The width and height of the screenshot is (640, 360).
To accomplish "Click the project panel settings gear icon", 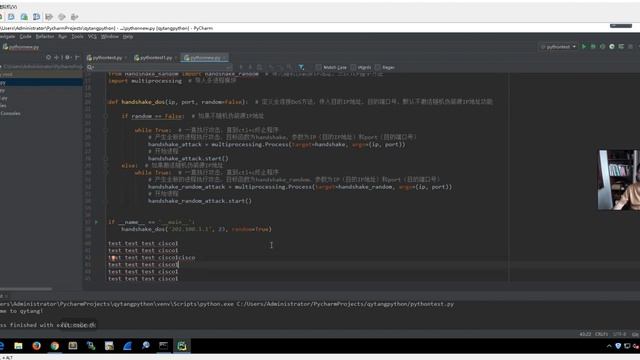I will 67,58.
